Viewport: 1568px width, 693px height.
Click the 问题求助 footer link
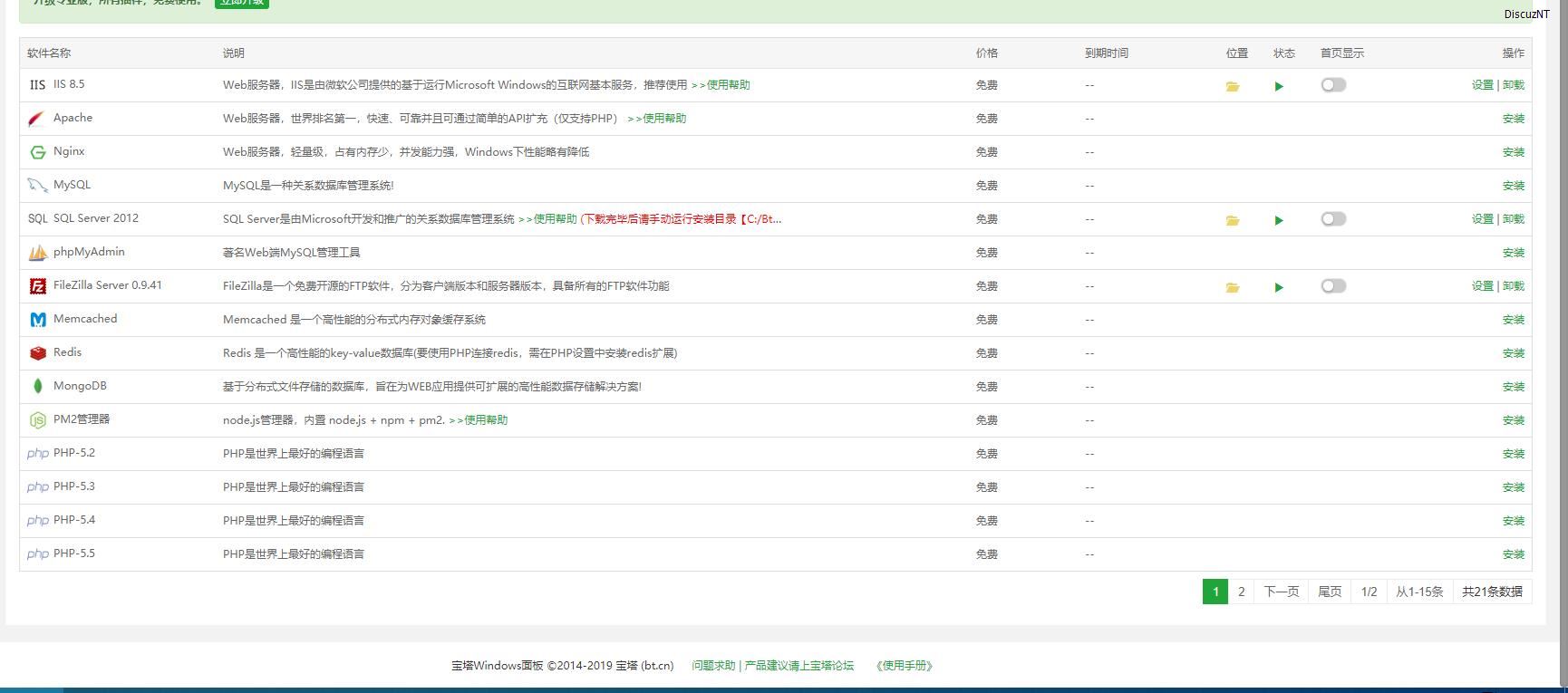tap(713, 666)
